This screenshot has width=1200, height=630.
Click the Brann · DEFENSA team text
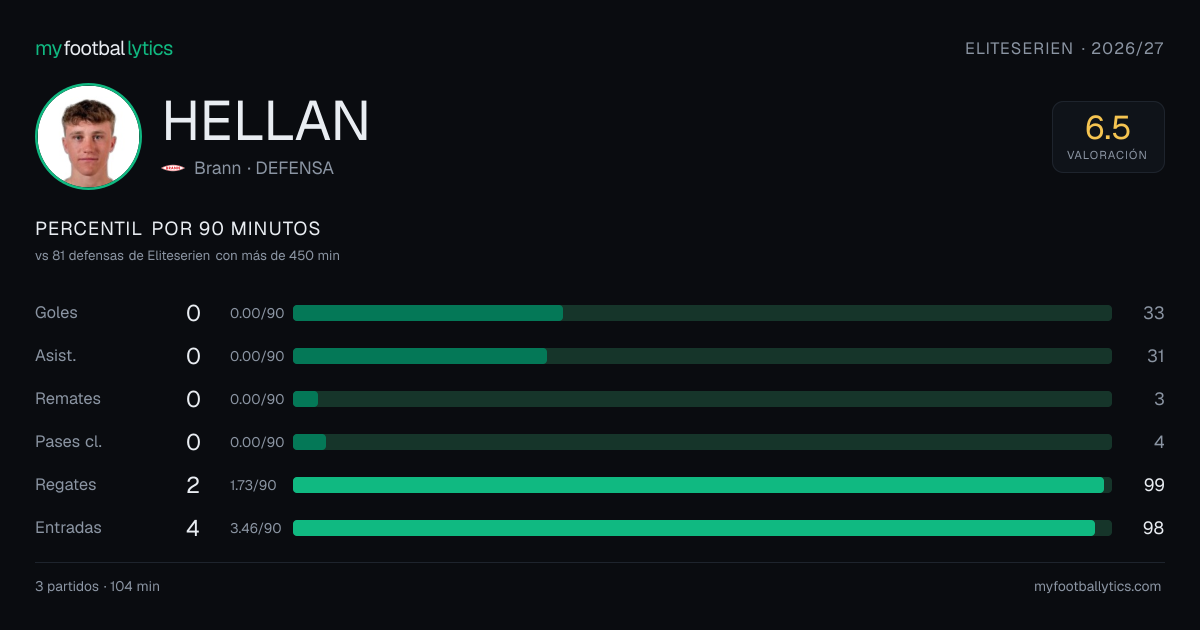coord(264,168)
